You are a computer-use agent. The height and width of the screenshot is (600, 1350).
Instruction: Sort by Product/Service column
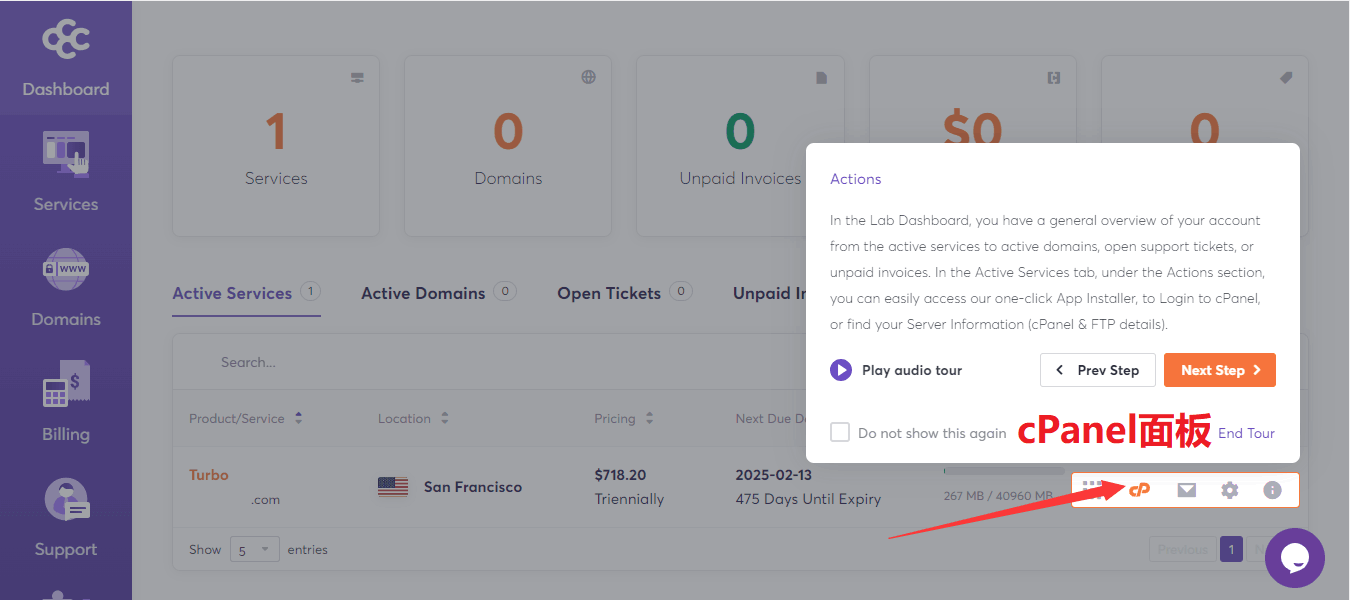[x=298, y=418]
